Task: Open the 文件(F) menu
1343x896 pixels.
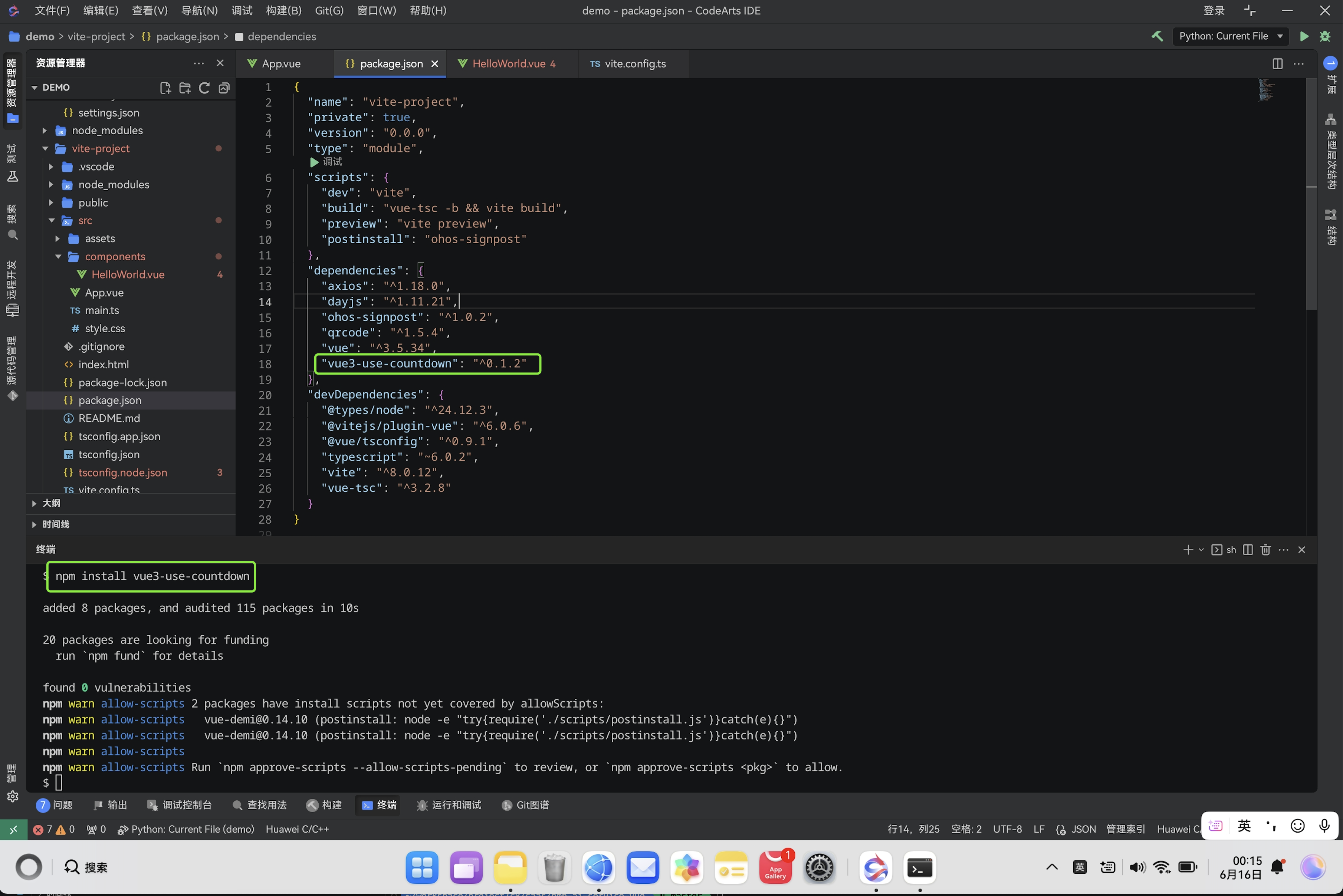Action: [52, 11]
